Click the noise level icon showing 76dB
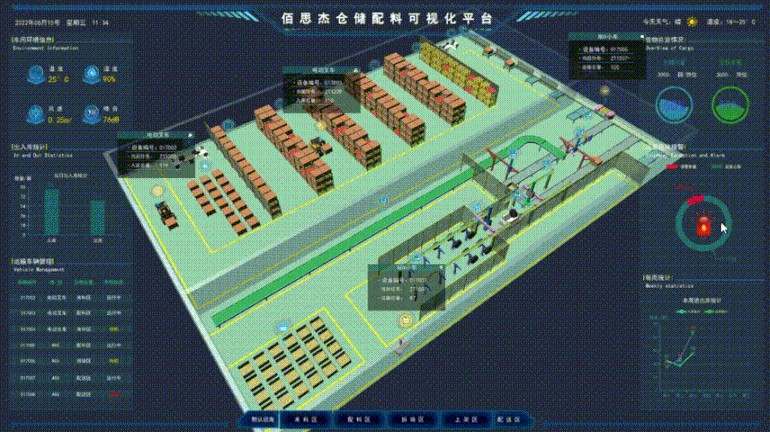 91,114
